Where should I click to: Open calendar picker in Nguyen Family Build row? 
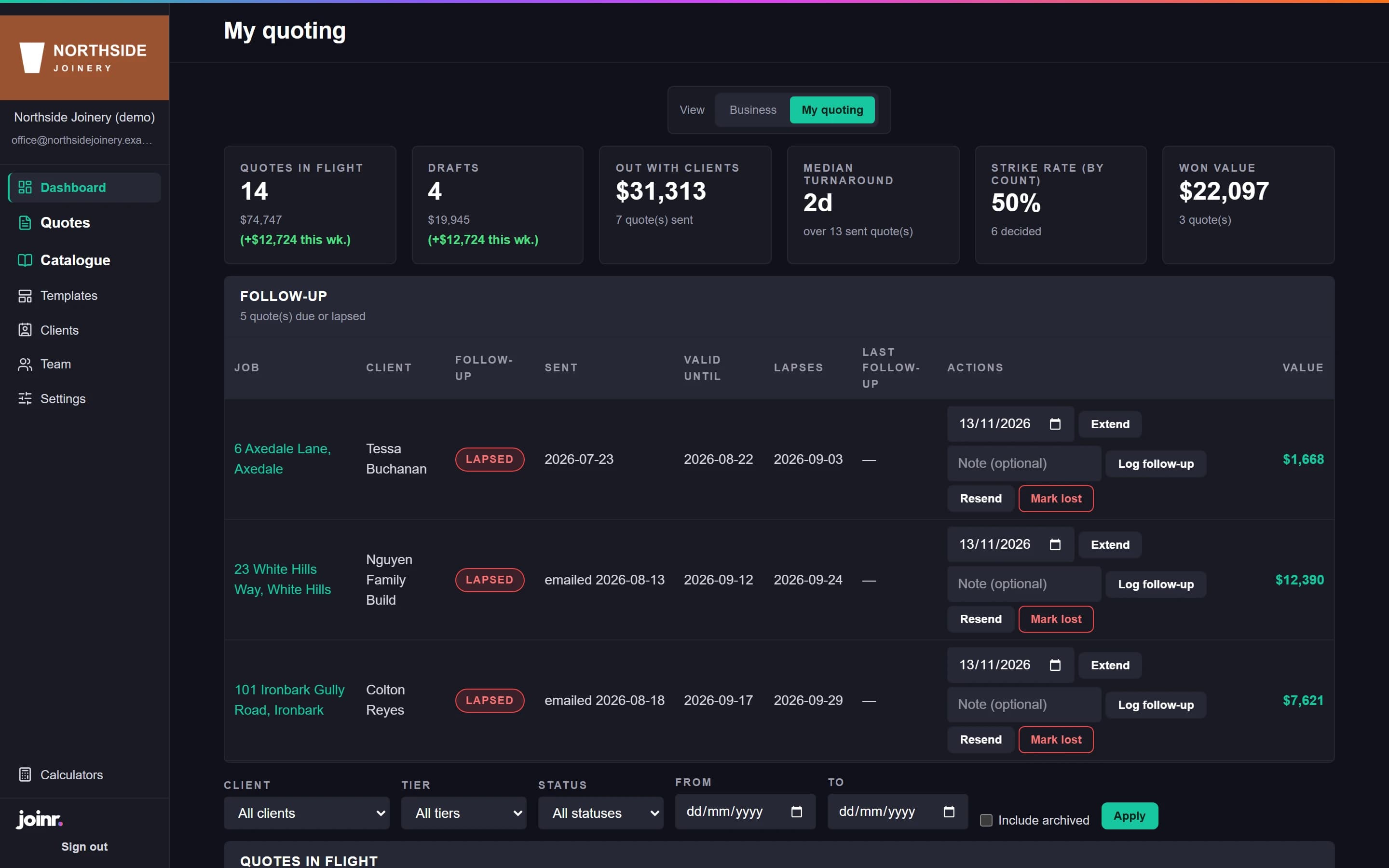[x=1055, y=544]
